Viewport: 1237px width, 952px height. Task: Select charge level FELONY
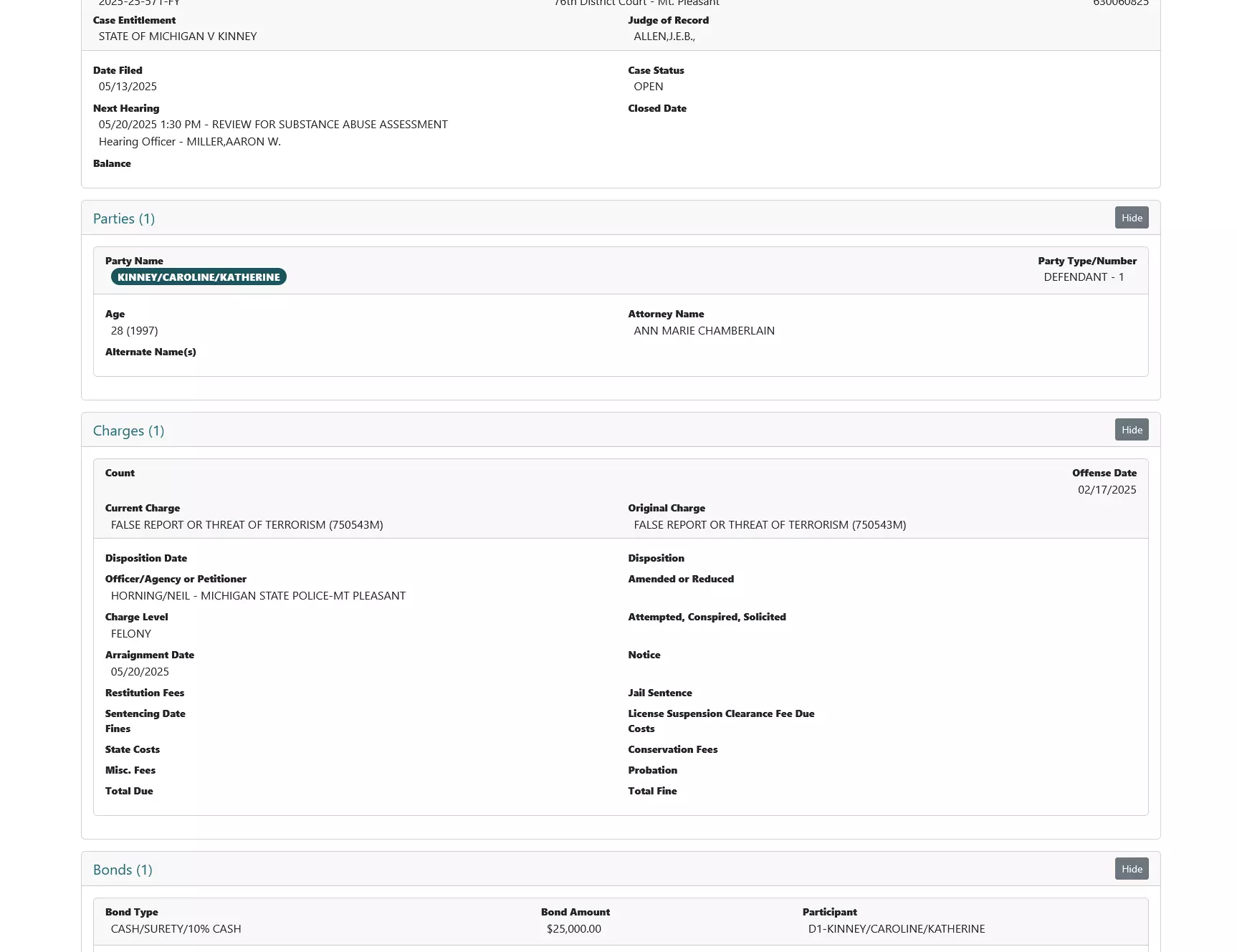[x=131, y=634]
